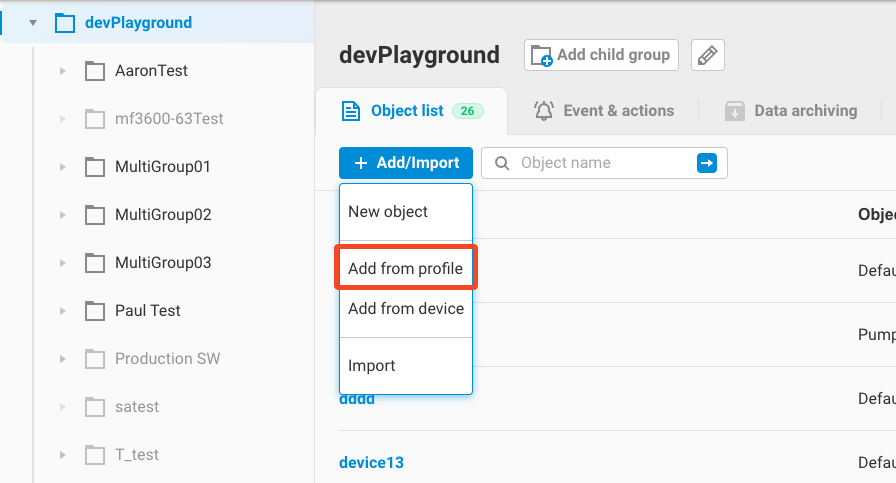Screen dimensions: 896x483
Task: Click the Event & actions bell icon
Action: click(544, 111)
